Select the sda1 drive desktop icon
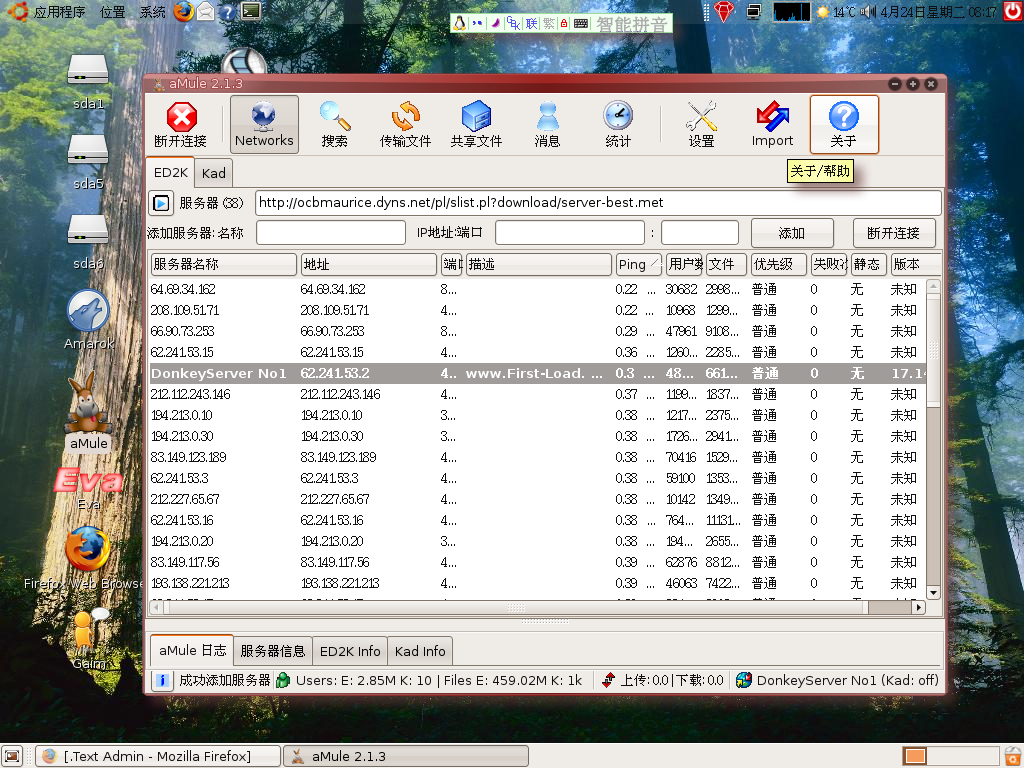 click(88, 82)
